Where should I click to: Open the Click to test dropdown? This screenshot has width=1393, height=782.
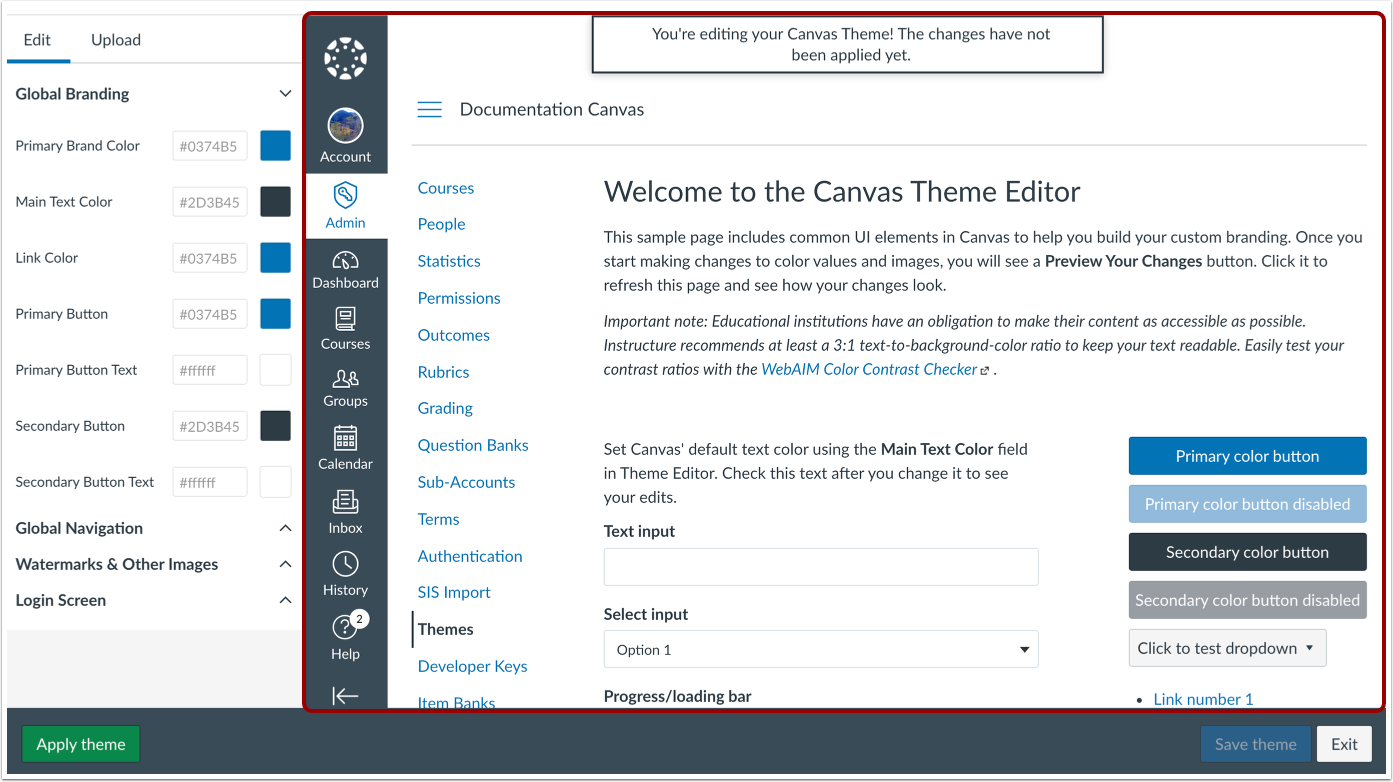[1227, 648]
